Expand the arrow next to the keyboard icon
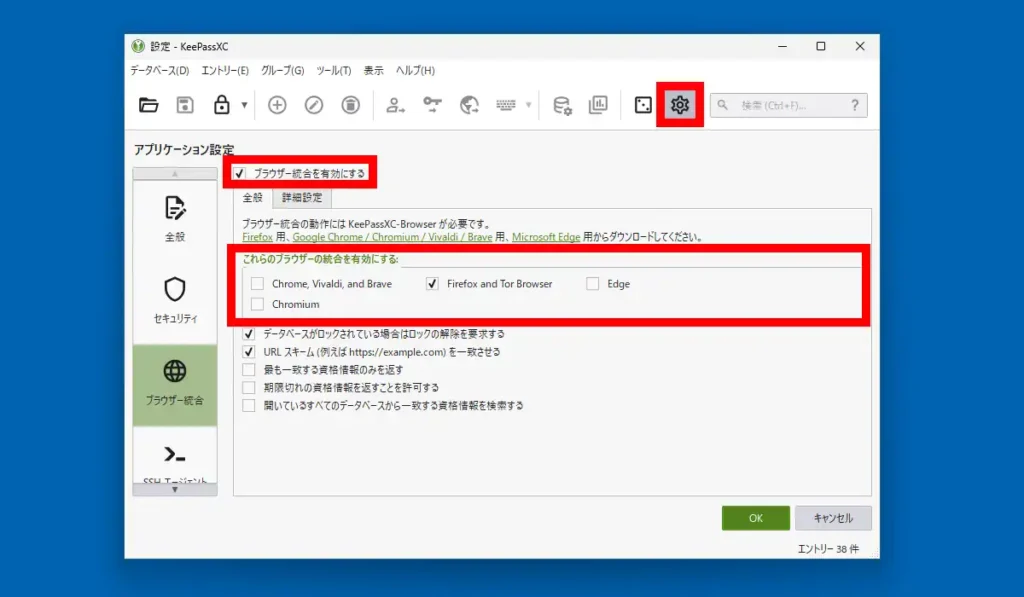The image size is (1024, 597). (x=528, y=105)
